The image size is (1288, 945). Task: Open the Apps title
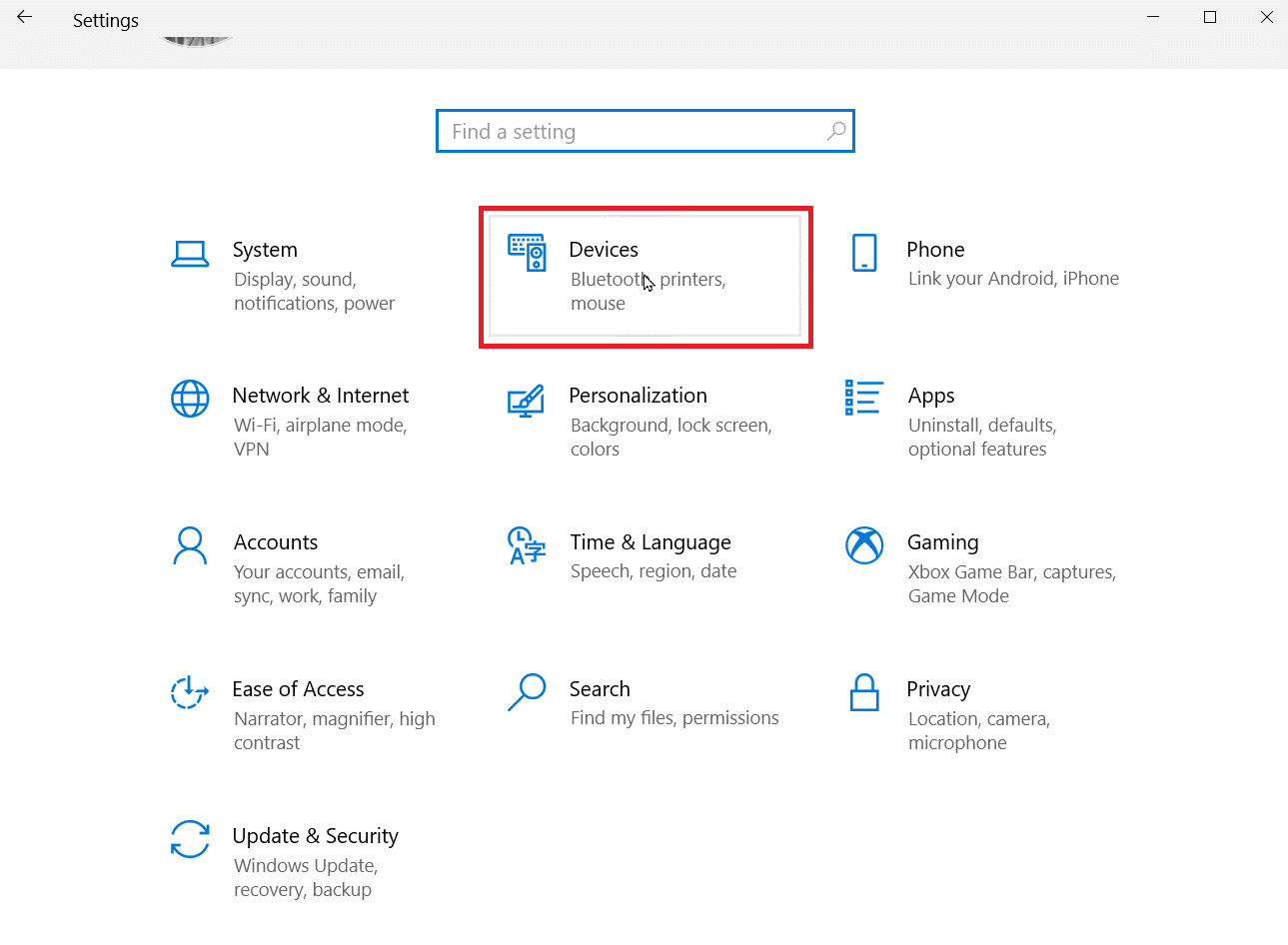point(931,397)
